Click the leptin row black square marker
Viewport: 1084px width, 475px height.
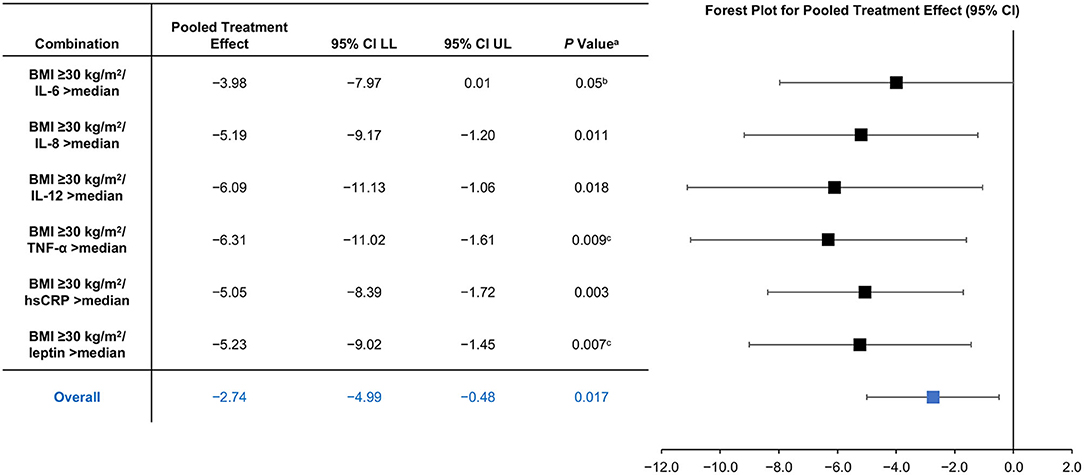click(x=860, y=345)
